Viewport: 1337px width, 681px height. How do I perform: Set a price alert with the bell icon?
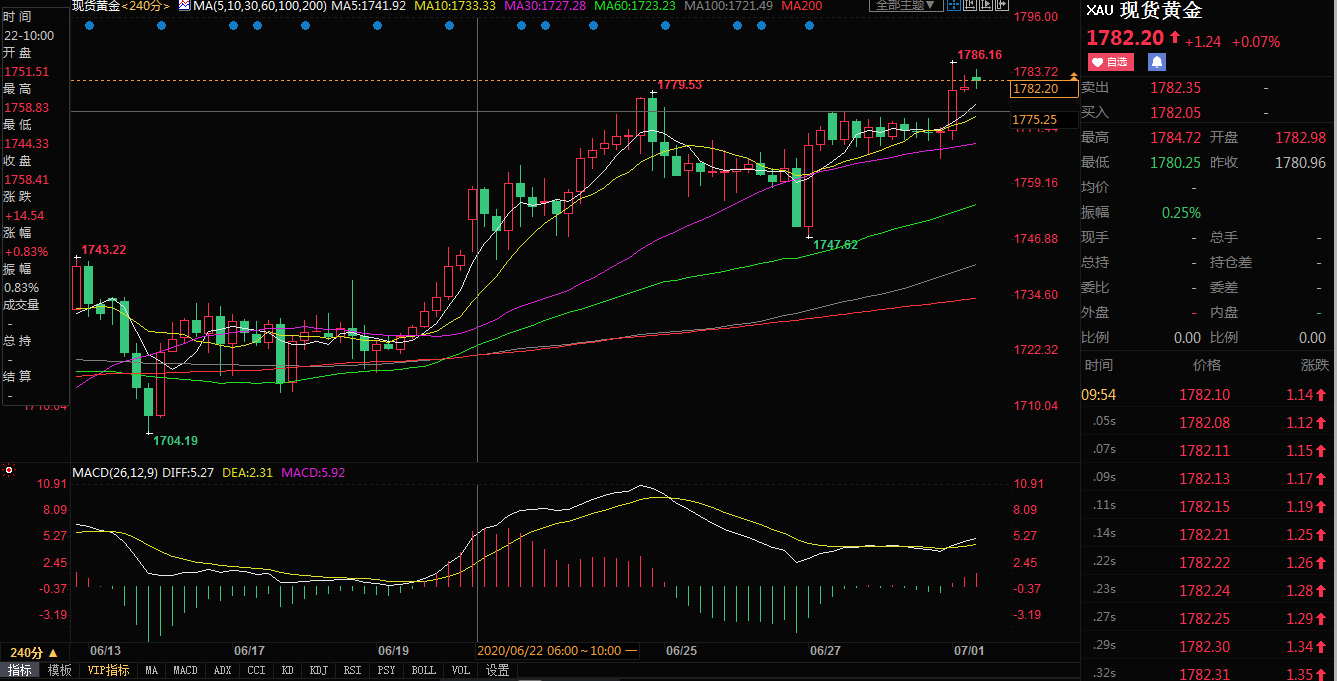click(1156, 62)
